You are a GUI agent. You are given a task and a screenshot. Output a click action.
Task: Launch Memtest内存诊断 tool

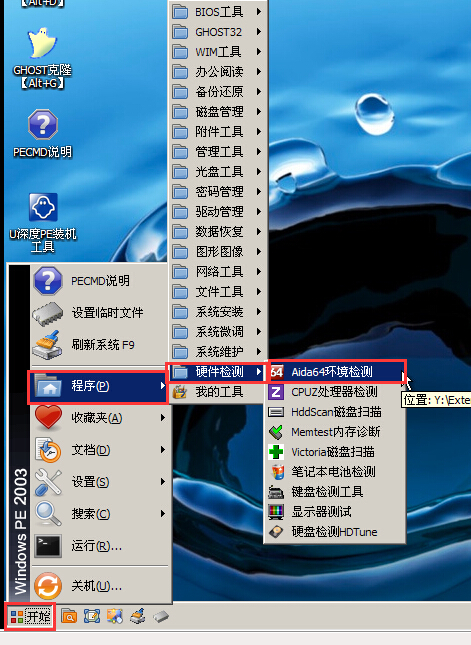[x=334, y=432]
